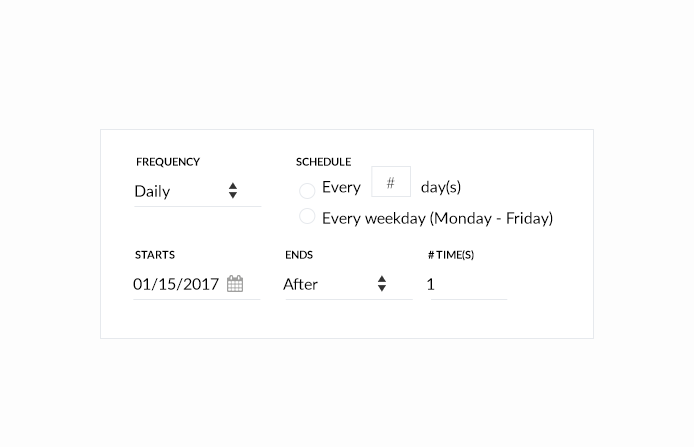Focus the number of days input box
The image size is (694, 447).
pyautogui.click(x=391, y=183)
